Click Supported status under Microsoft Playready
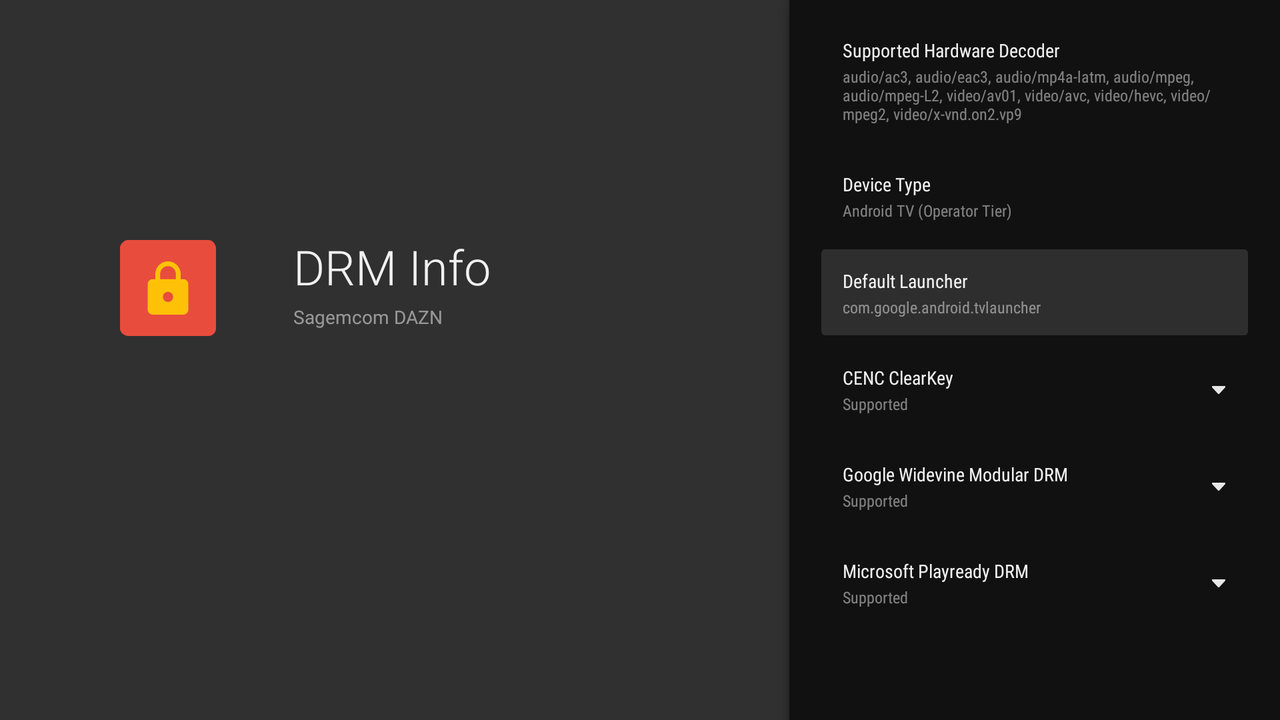Screen dimensions: 1280x720 click(x=875, y=598)
